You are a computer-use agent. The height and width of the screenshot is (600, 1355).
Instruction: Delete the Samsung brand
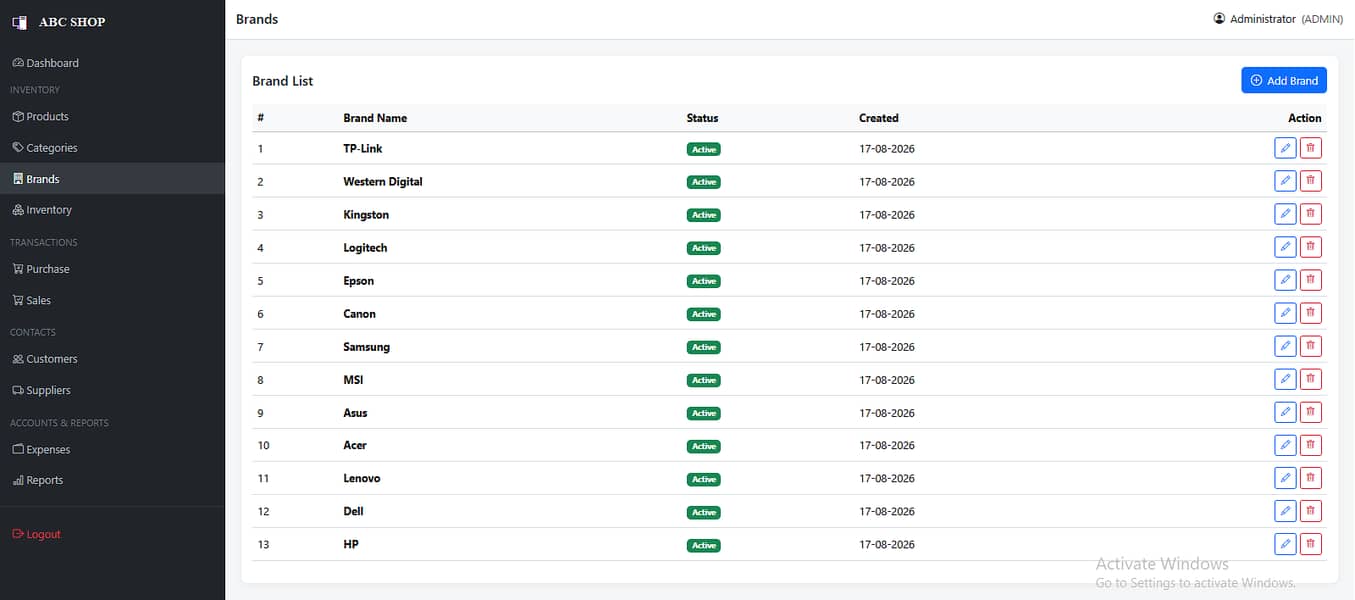tap(1310, 346)
